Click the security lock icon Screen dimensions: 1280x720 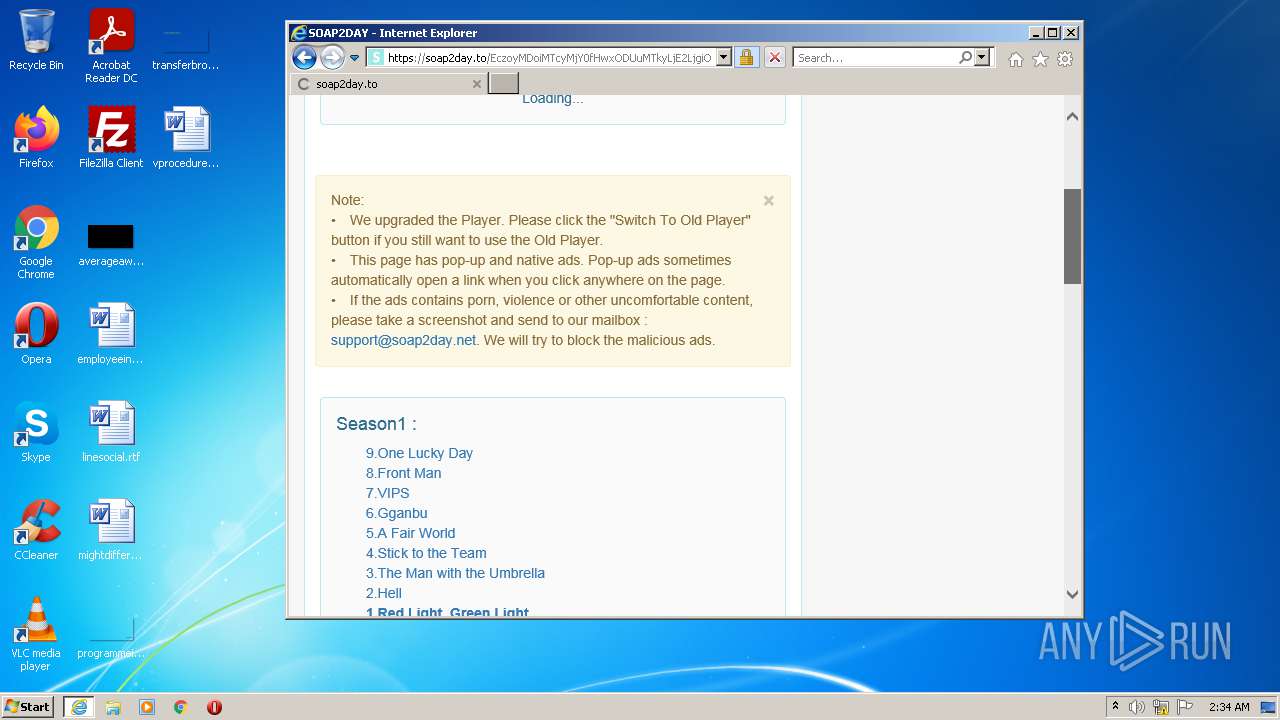(x=746, y=58)
